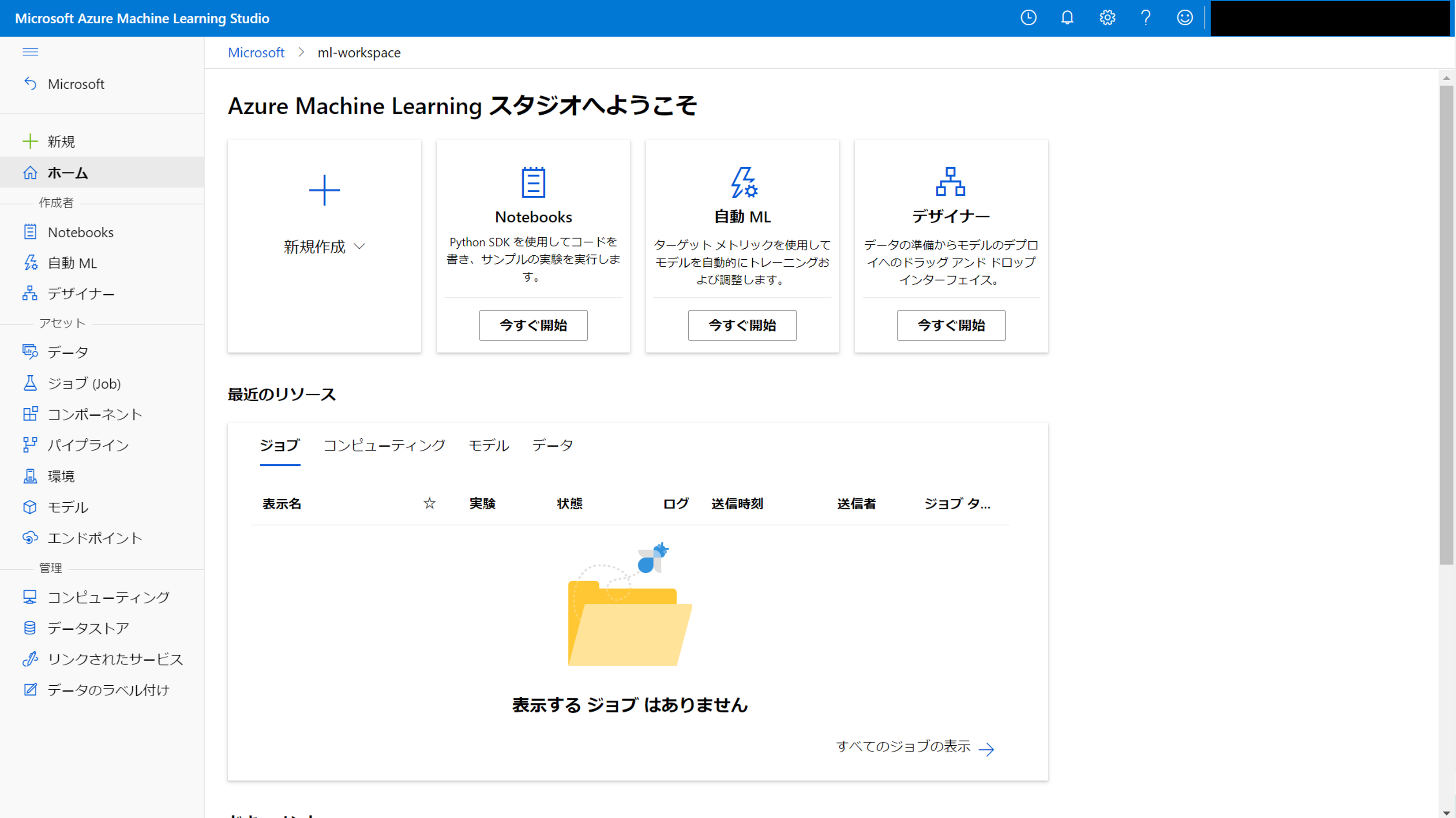Screen dimensions: 1456x818
Task: Open the settings gear icon
Action: click(1107, 18)
